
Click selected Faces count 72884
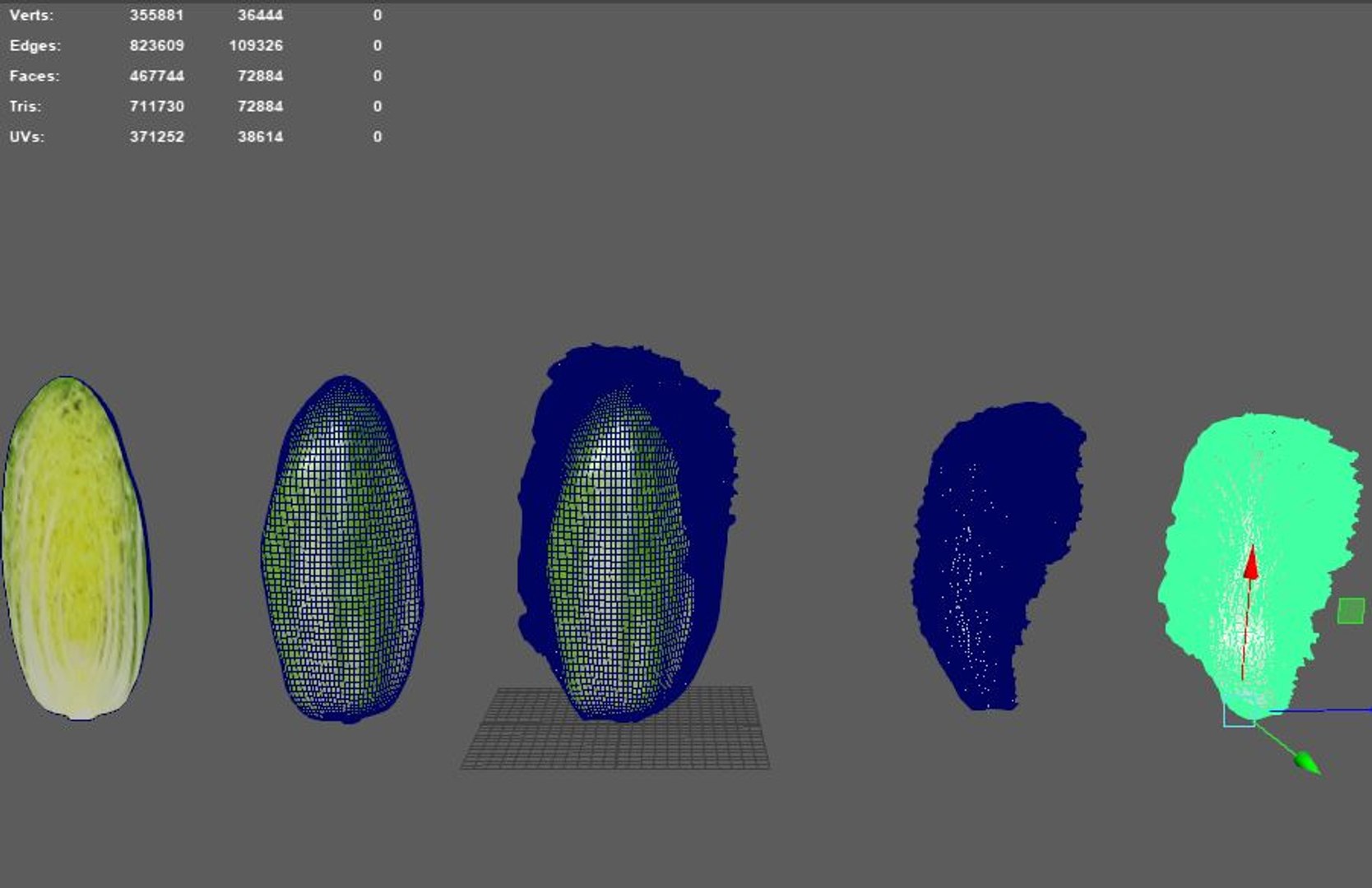(260, 76)
